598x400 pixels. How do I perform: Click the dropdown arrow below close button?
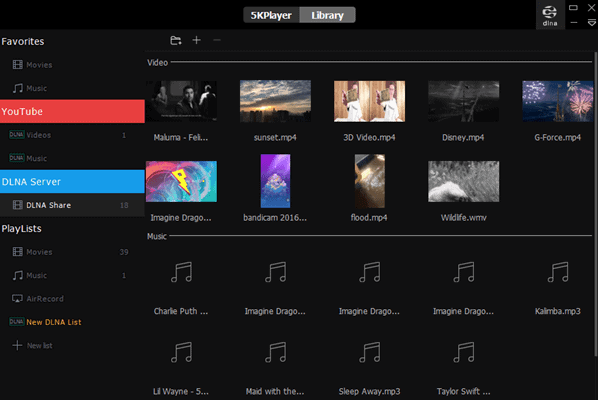coord(592,23)
